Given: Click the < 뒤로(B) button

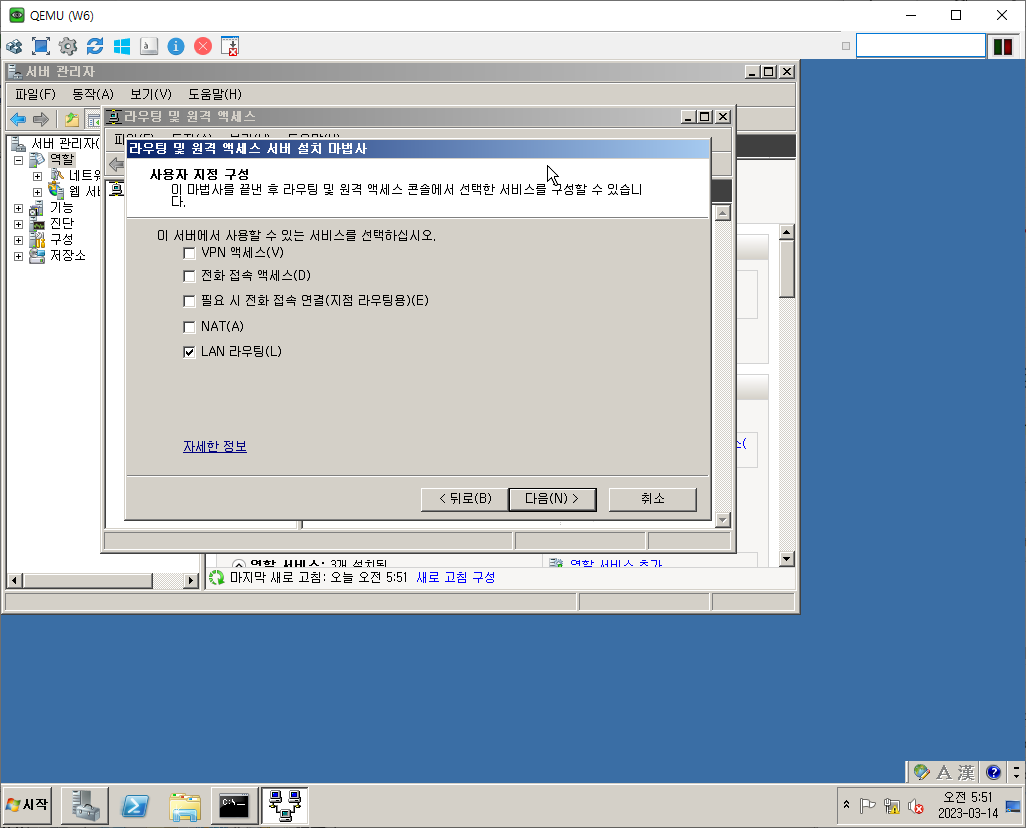Looking at the screenshot, I should coord(465,499).
